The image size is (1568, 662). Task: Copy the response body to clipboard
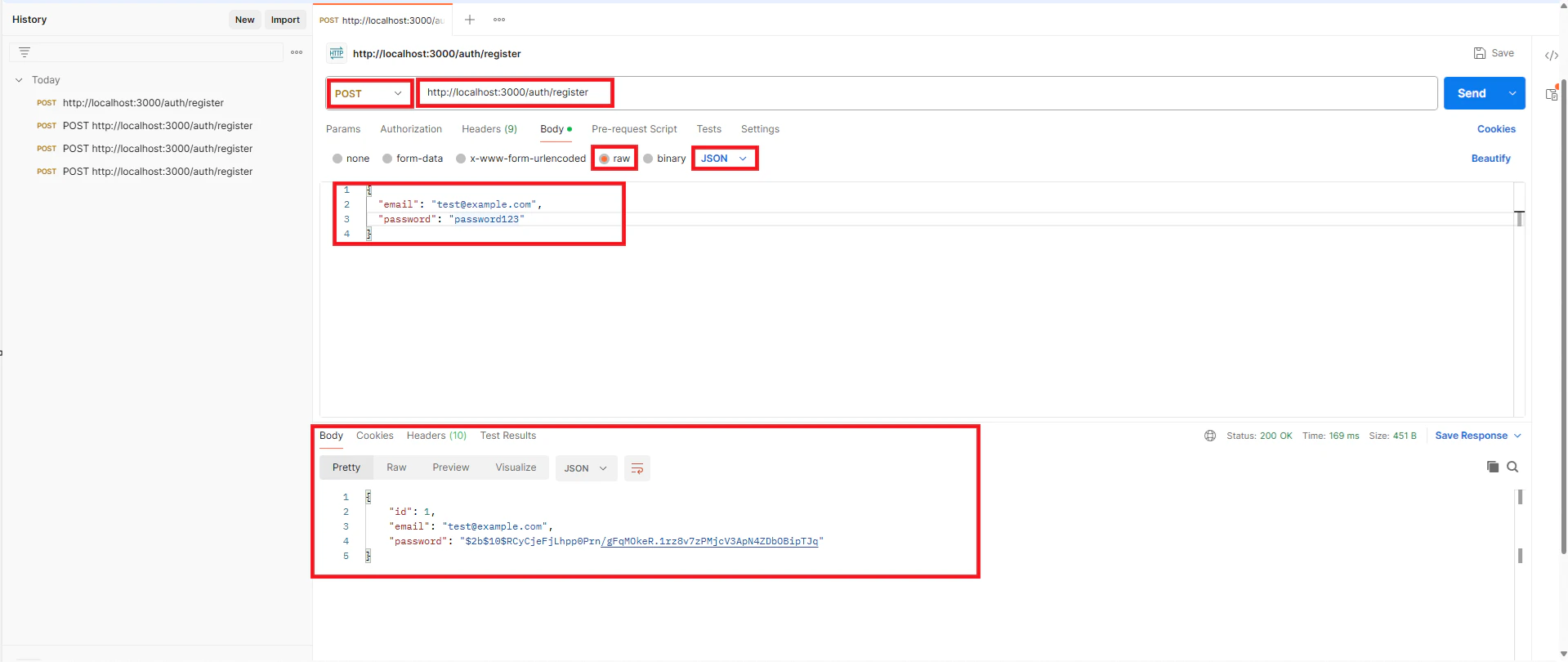tap(1493, 467)
